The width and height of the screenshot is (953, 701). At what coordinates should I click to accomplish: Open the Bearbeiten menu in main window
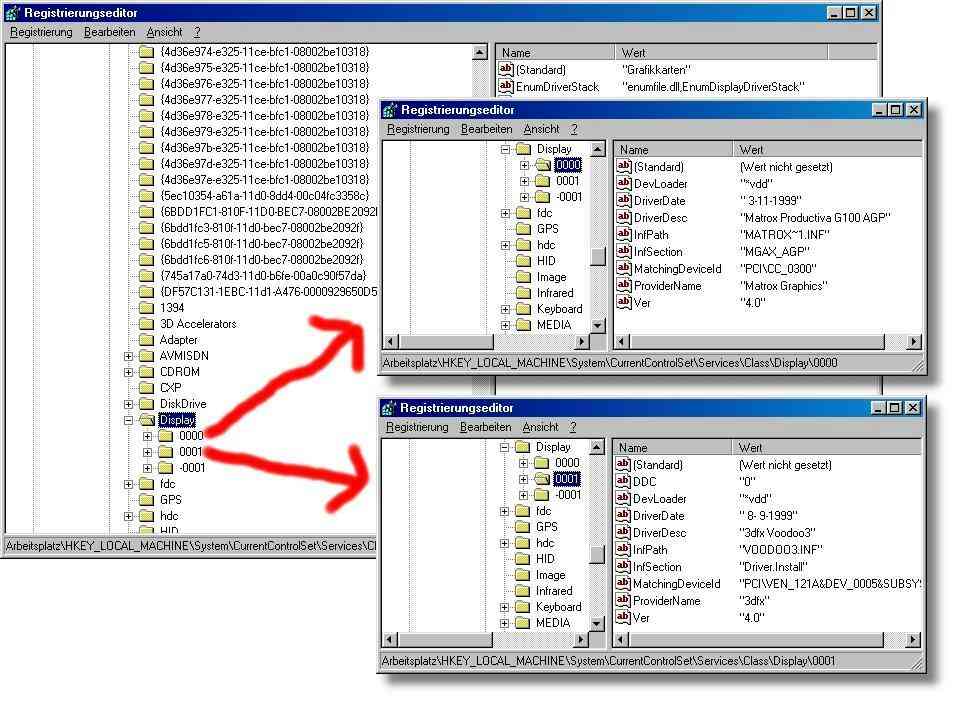pyautogui.click(x=109, y=32)
